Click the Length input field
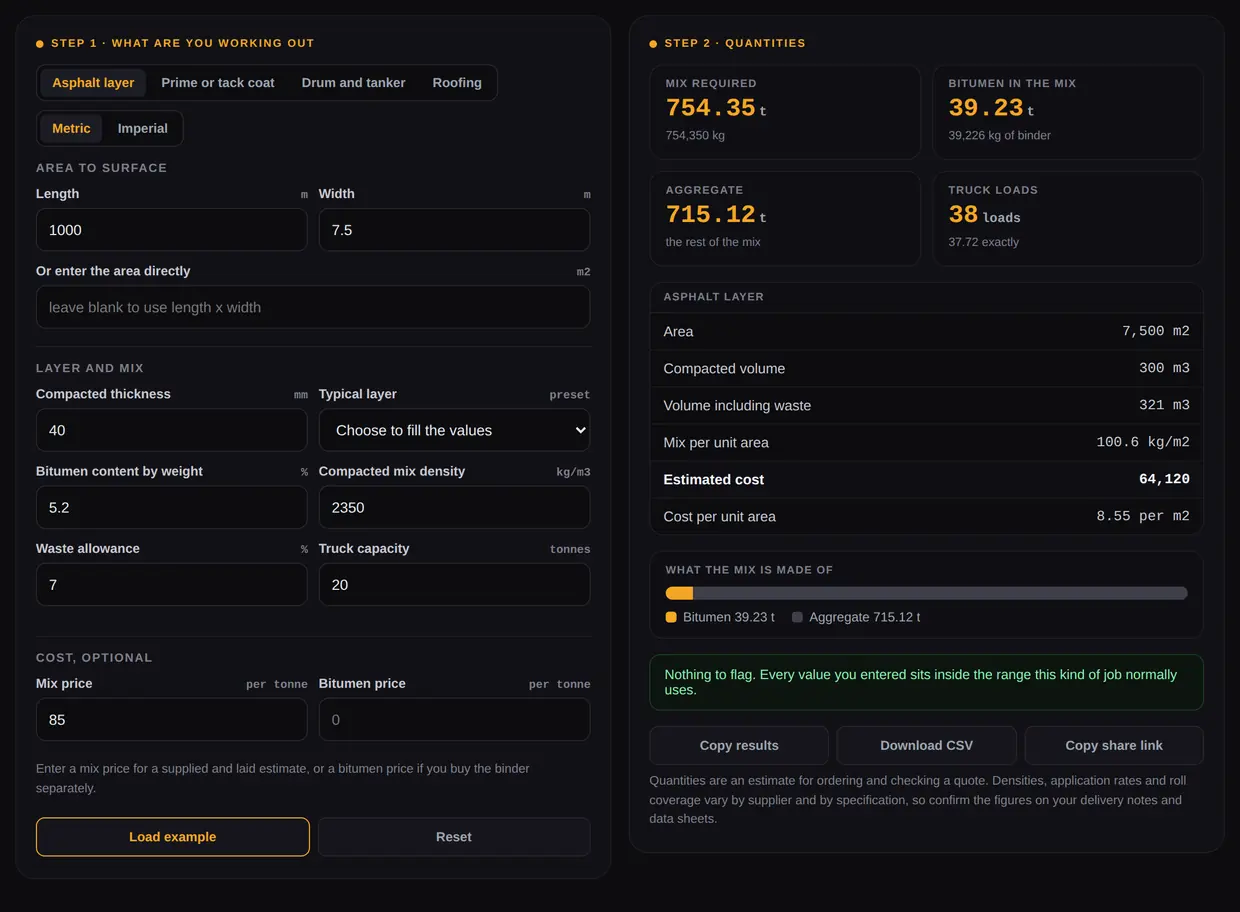This screenshot has height=912, width=1240. point(172,230)
